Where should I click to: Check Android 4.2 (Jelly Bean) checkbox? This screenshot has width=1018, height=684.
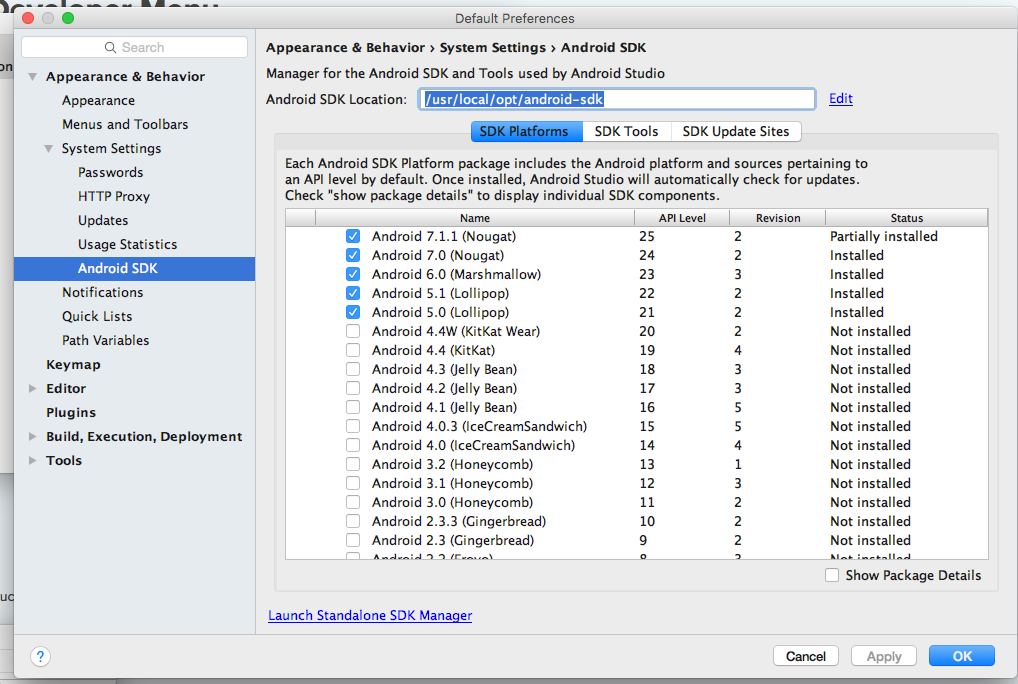click(353, 388)
